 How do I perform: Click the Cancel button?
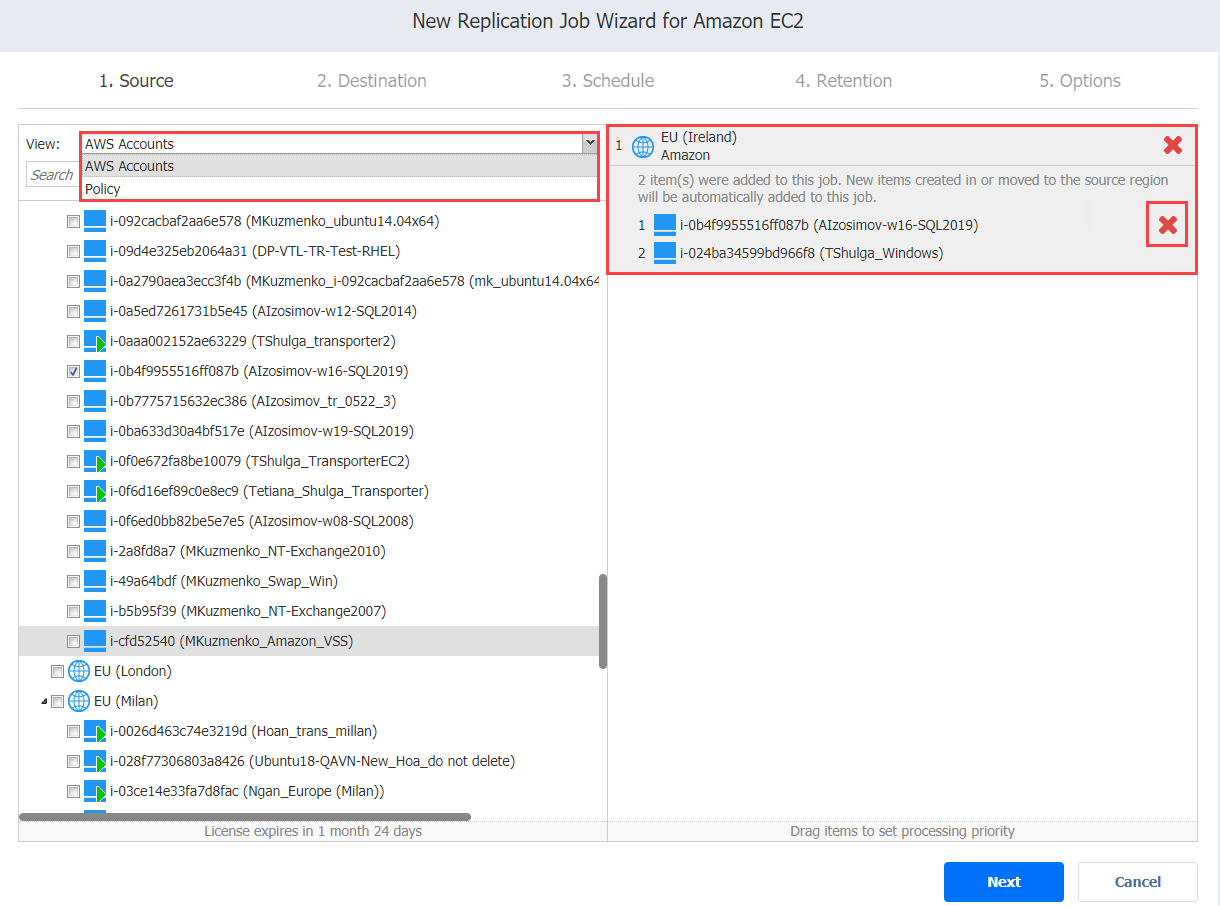(1138, 882)
